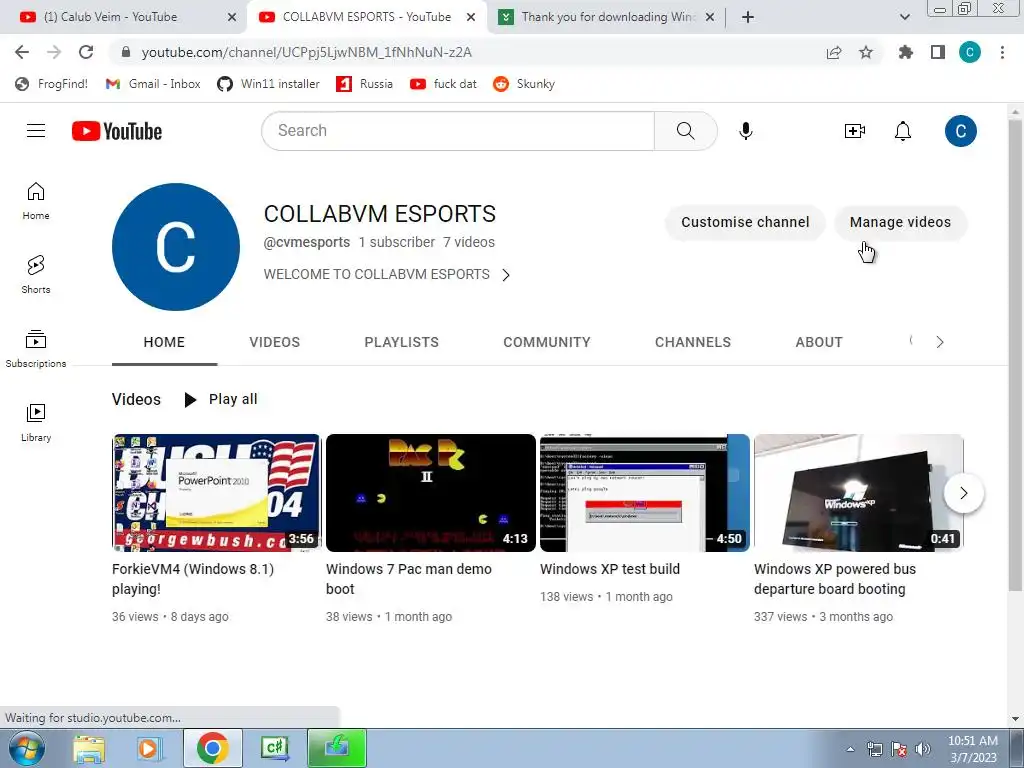Open Windows Explorer from taskbar
This screenshot has height=768, width=1024.
[x=89, y=748]
